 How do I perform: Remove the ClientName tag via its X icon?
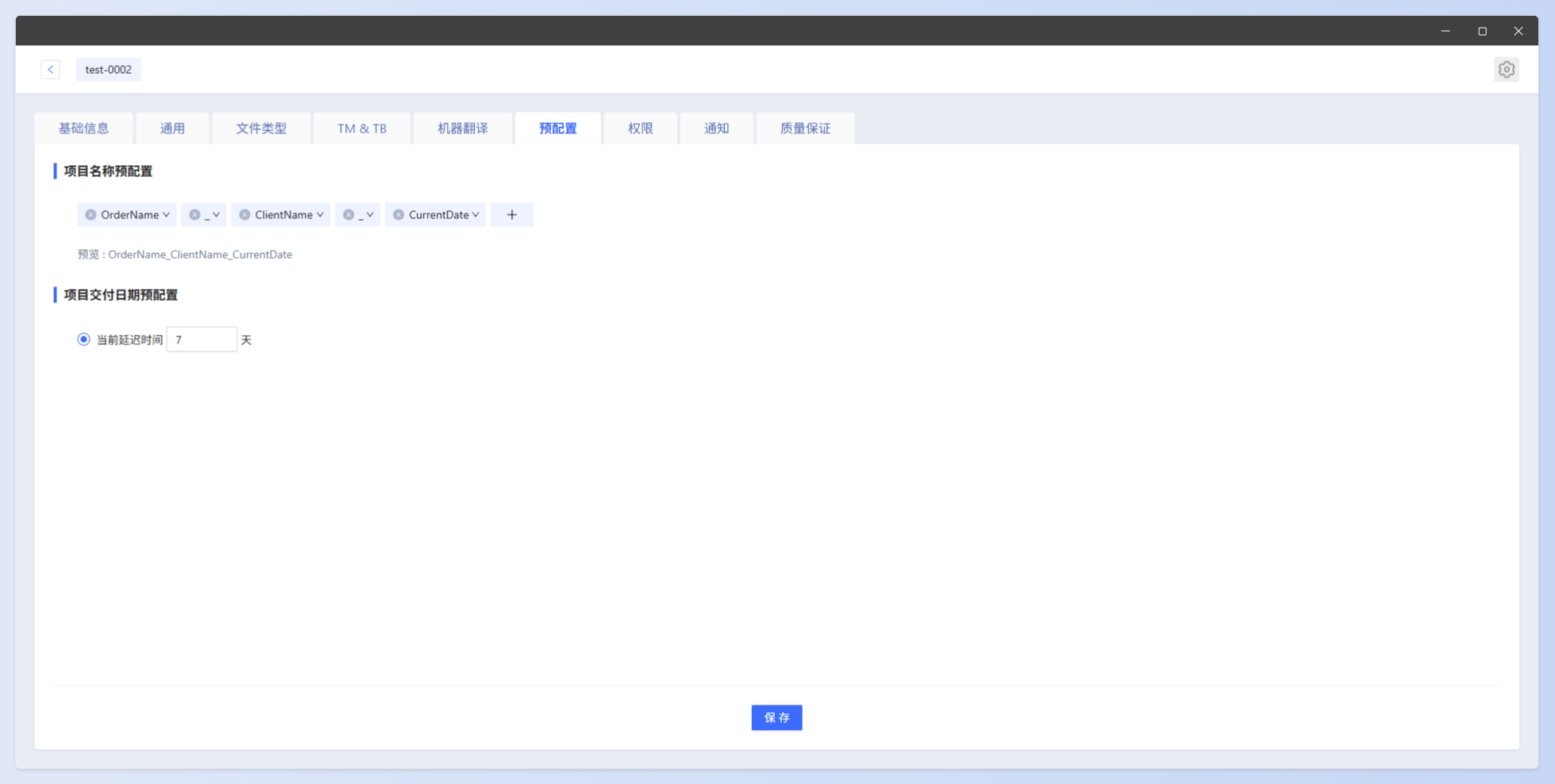coord(244,214)
